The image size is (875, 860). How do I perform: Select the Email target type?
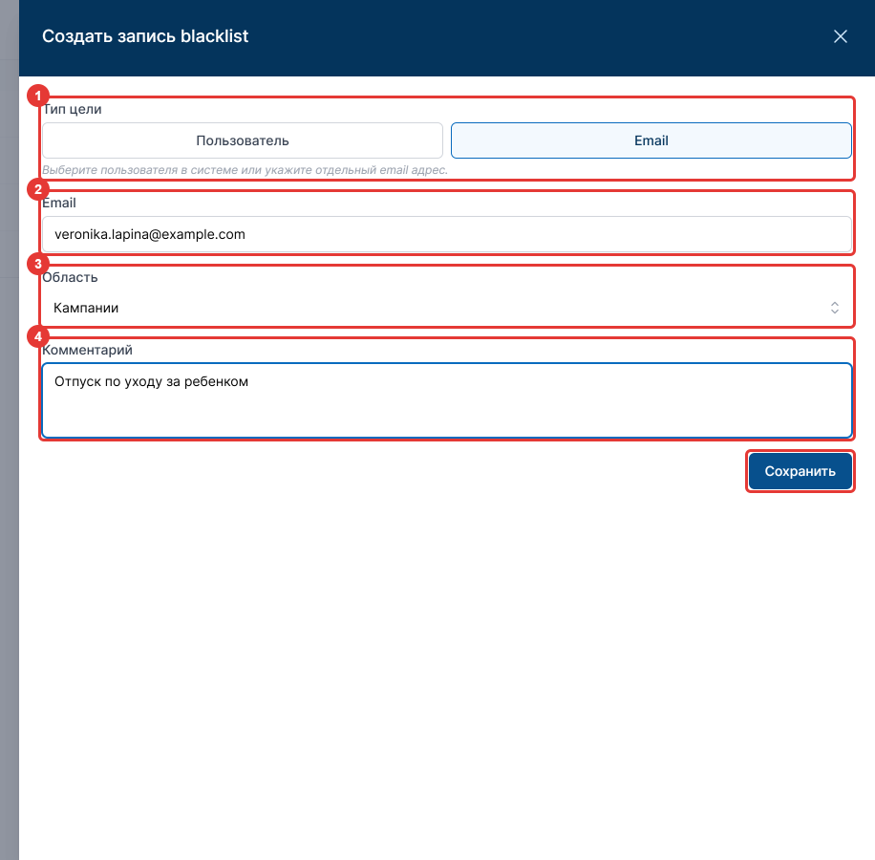pos(651,141)
